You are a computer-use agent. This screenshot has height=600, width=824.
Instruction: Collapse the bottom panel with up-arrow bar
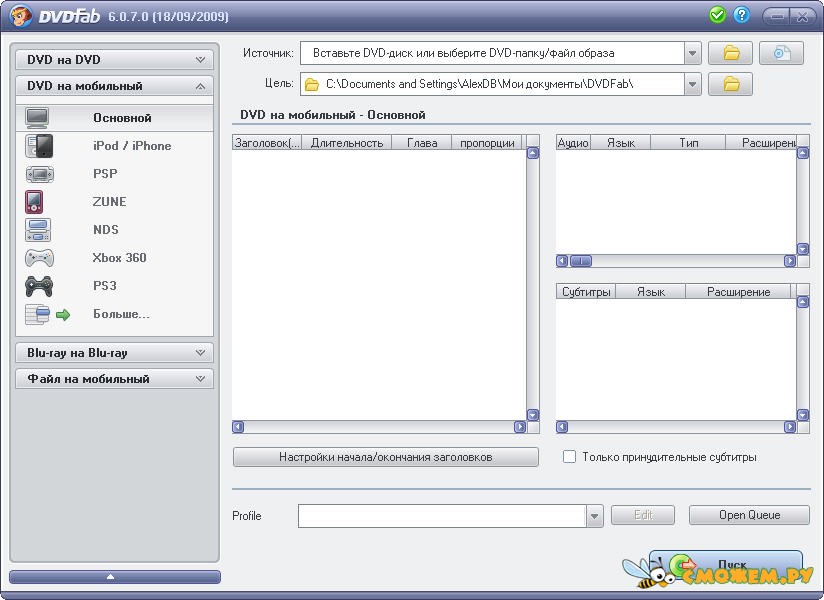coord(115,576)
